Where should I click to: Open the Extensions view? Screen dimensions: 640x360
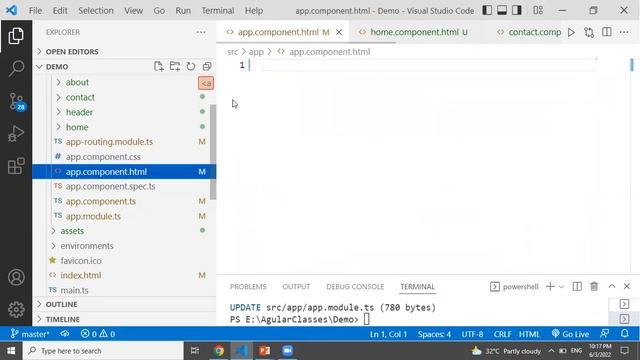[16, 166]
